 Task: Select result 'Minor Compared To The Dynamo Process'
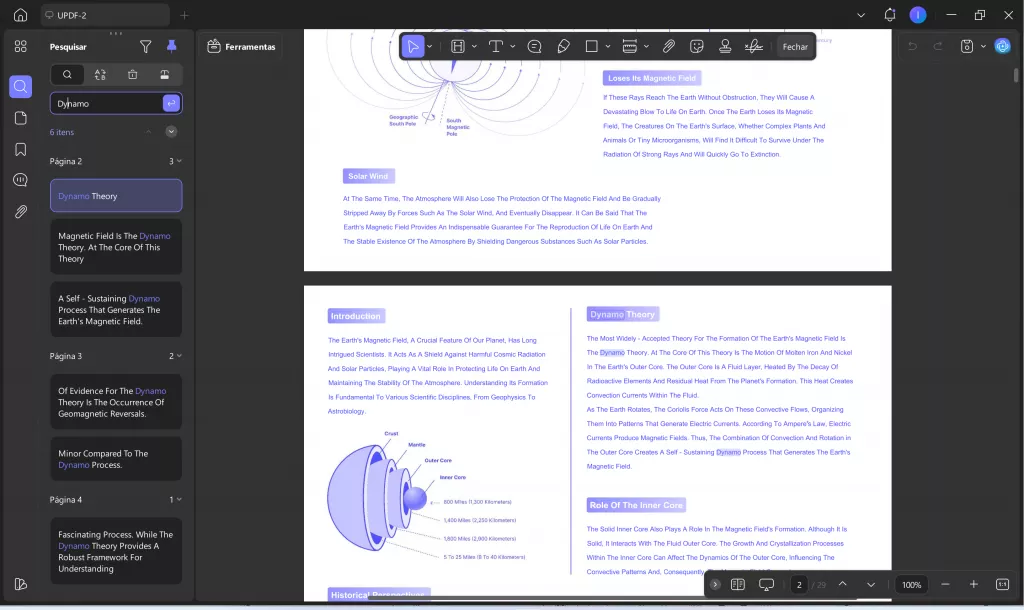coord(116,459)
